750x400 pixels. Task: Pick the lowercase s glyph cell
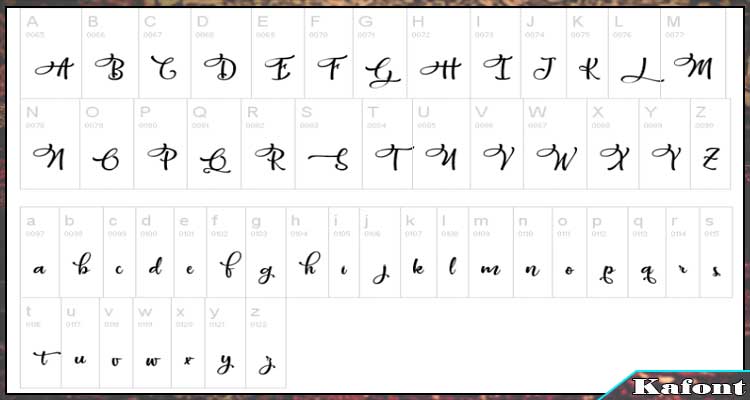pos(716,252)
